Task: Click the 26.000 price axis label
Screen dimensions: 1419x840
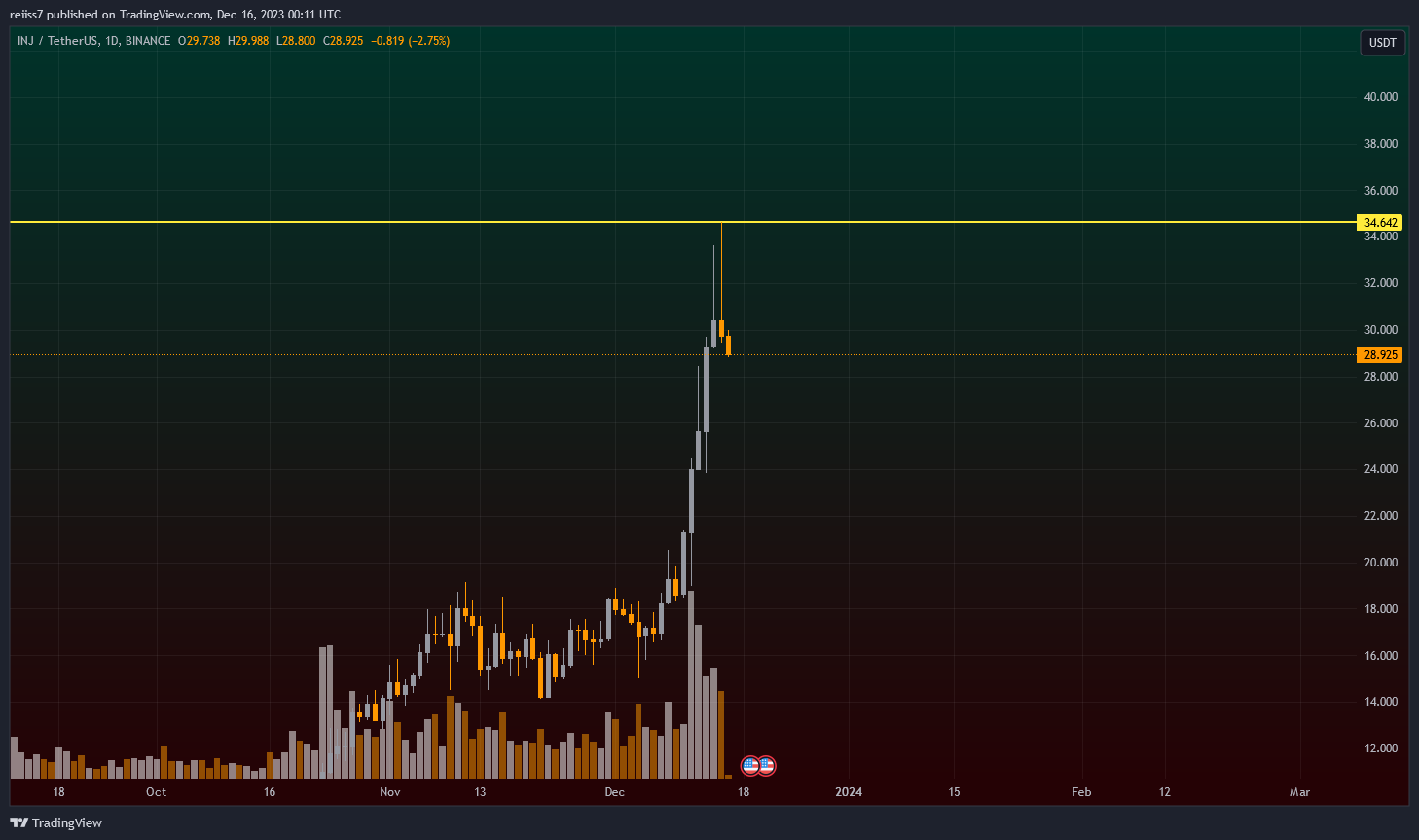Action: (x=1380, y=423)
